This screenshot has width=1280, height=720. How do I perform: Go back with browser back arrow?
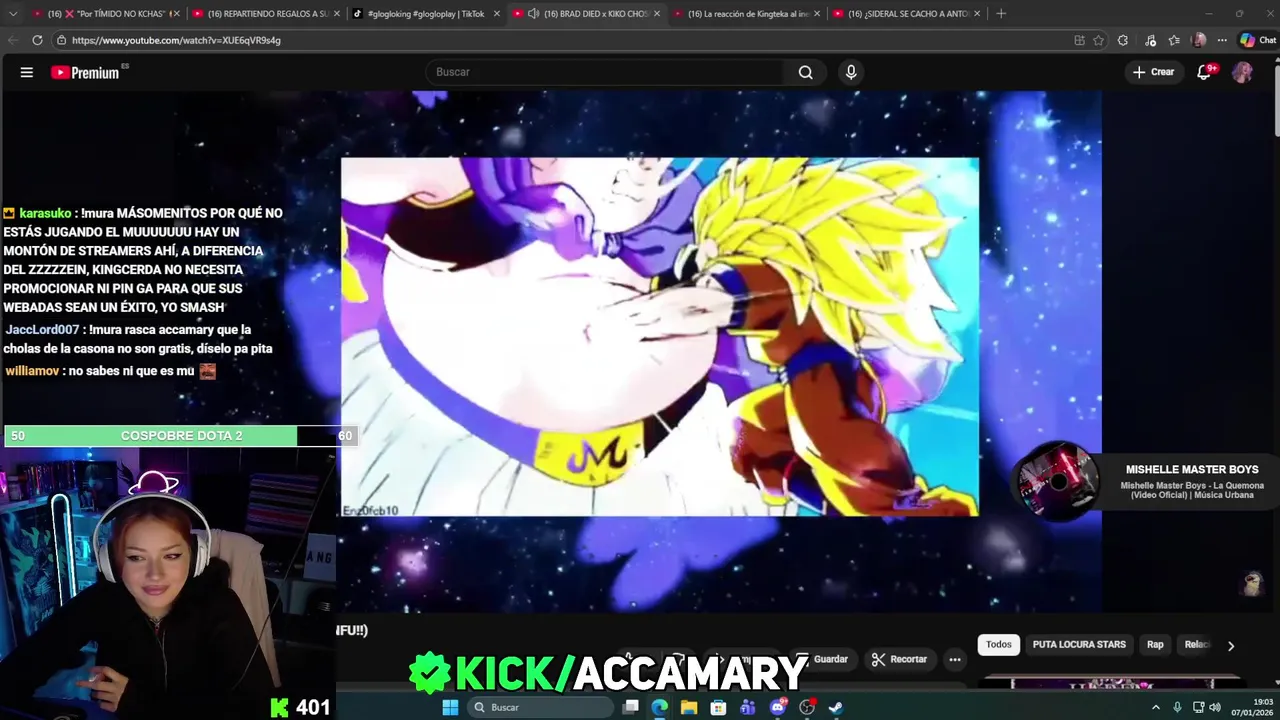pyautogui.click(x=13, y=40)
